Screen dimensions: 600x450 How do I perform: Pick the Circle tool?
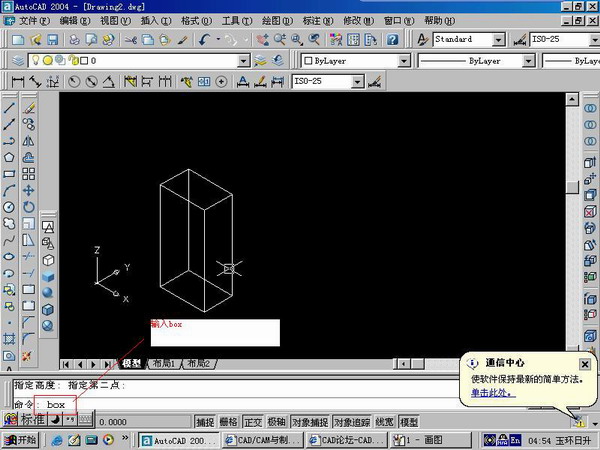pos(9,207)
